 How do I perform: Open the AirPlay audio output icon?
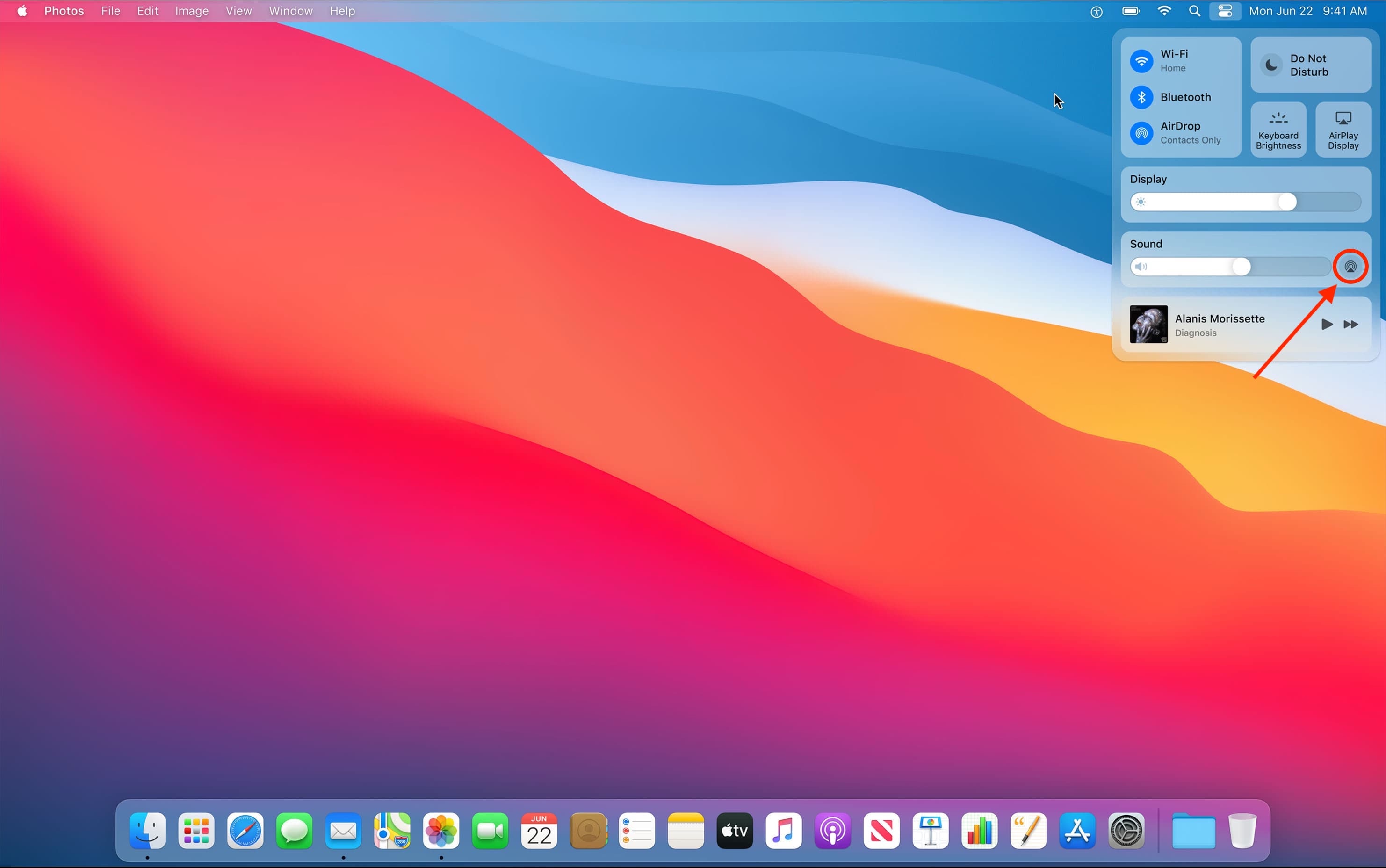pyautogui.click(x=1350, y=267)
